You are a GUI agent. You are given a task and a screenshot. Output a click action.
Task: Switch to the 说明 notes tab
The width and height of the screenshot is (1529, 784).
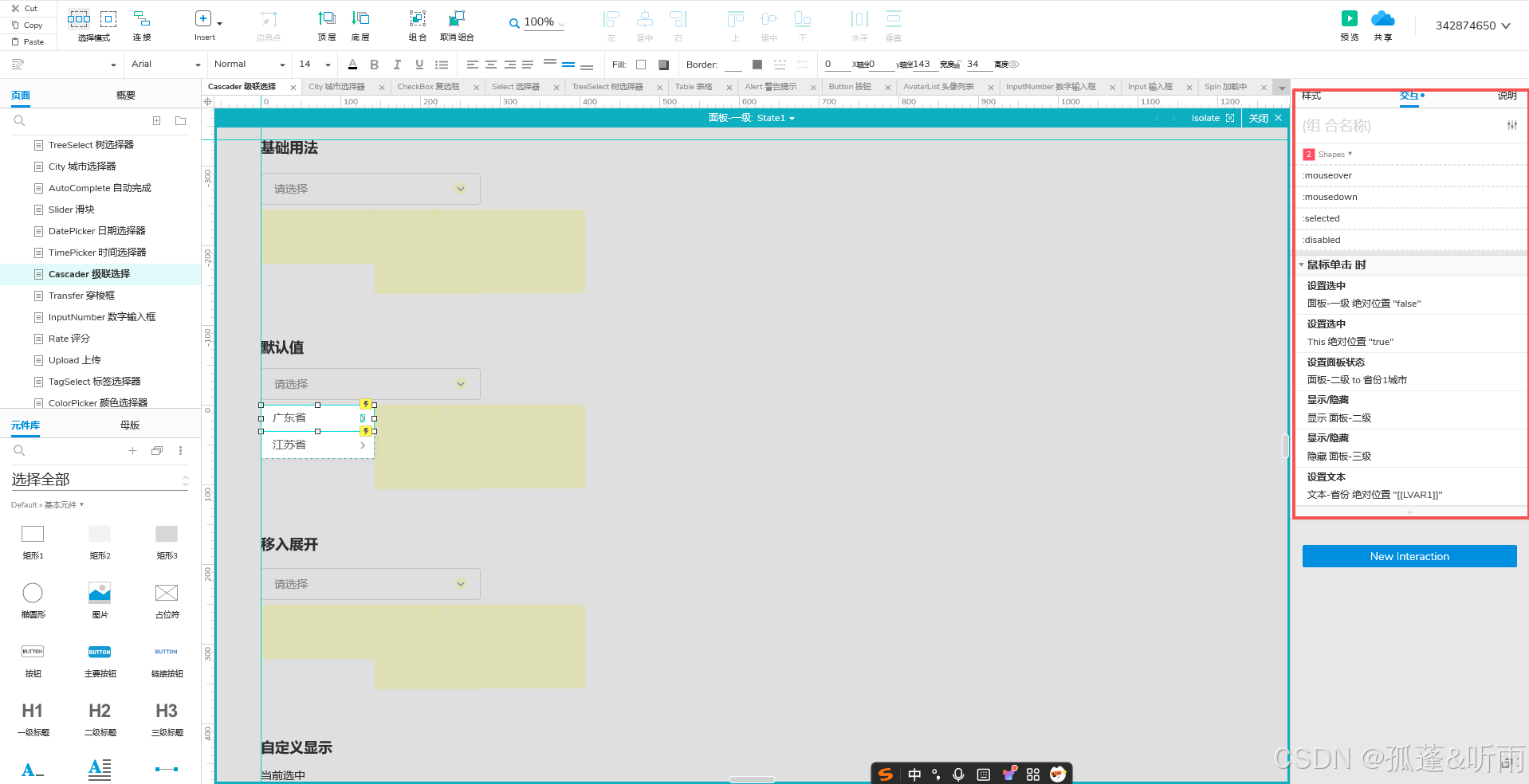[x=1507, y=96]
